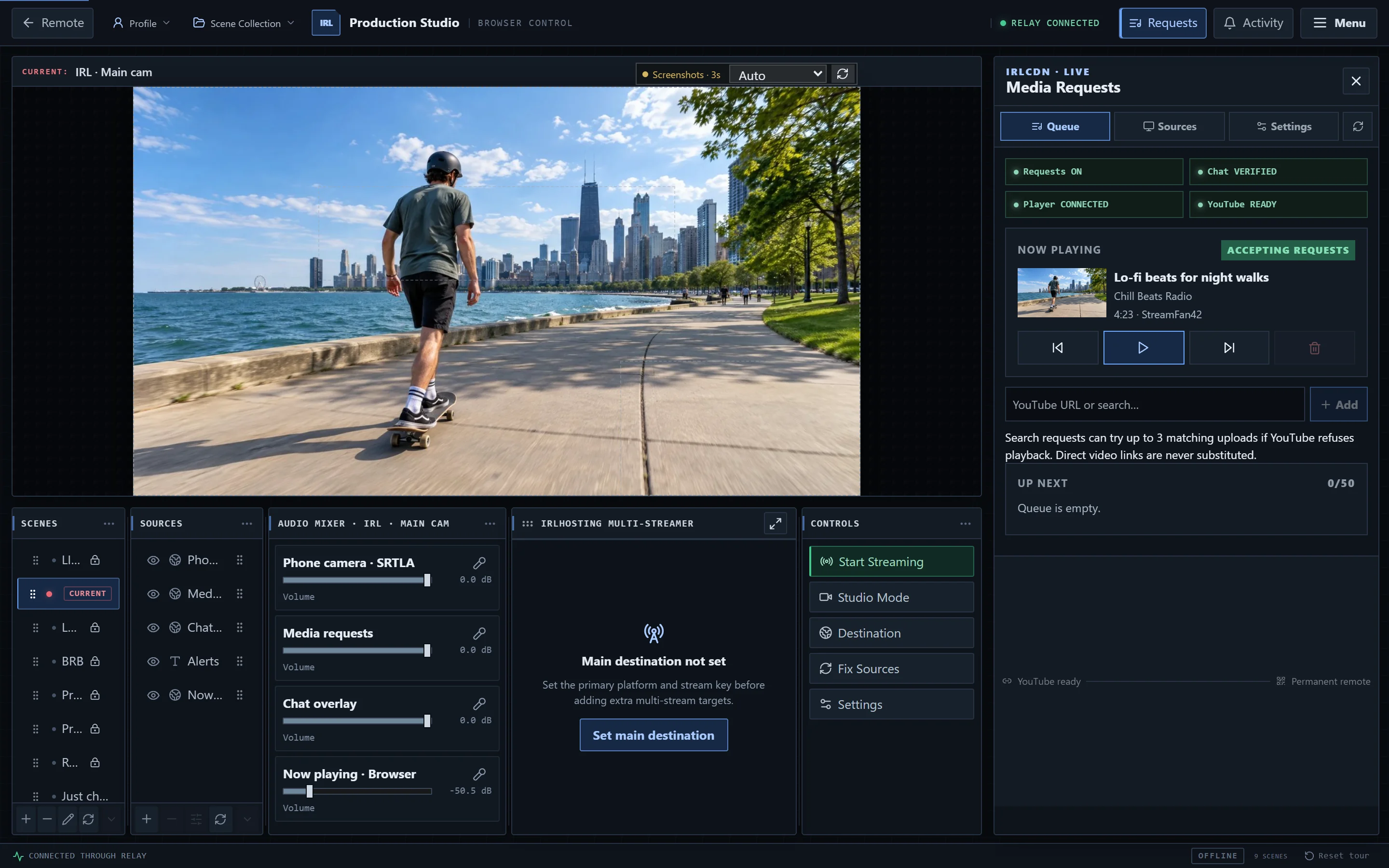
Task: Open link settings for Media requests audio
Action: pyautogui.click(x=479, y=633)
